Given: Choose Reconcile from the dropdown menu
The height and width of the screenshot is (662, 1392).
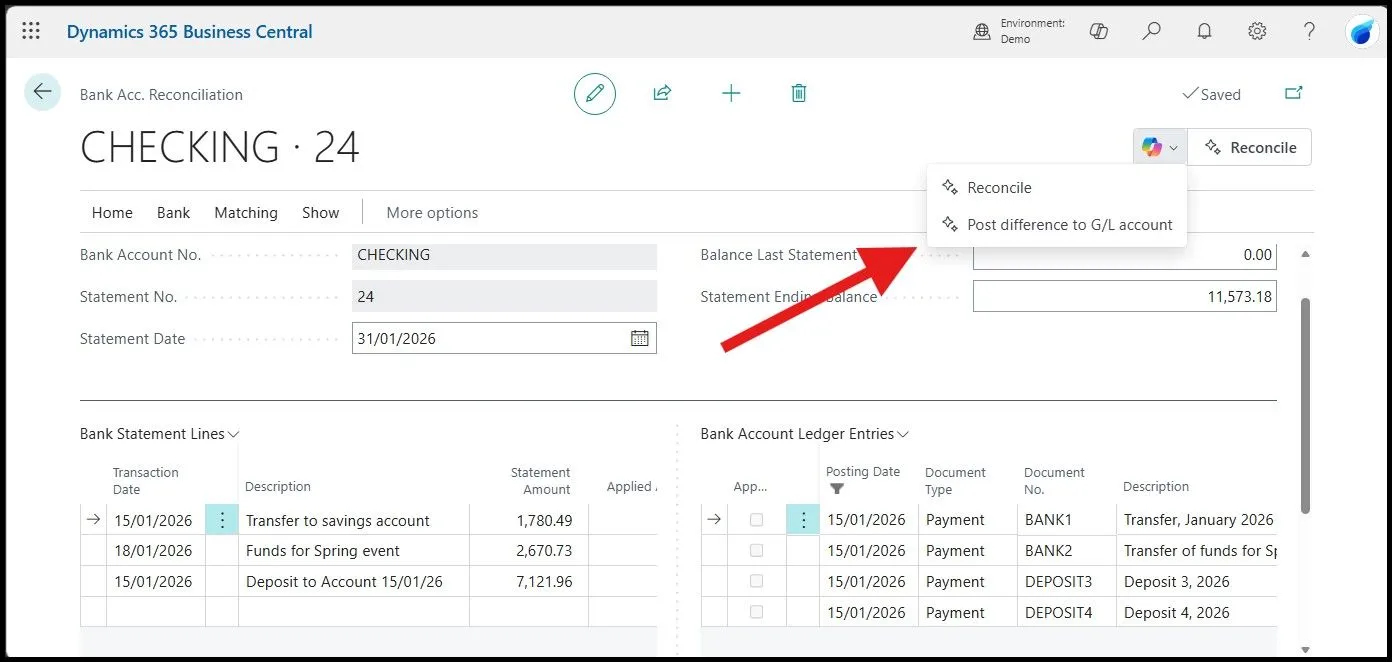Looking at the screenshot, I should tap(1056, 187).
